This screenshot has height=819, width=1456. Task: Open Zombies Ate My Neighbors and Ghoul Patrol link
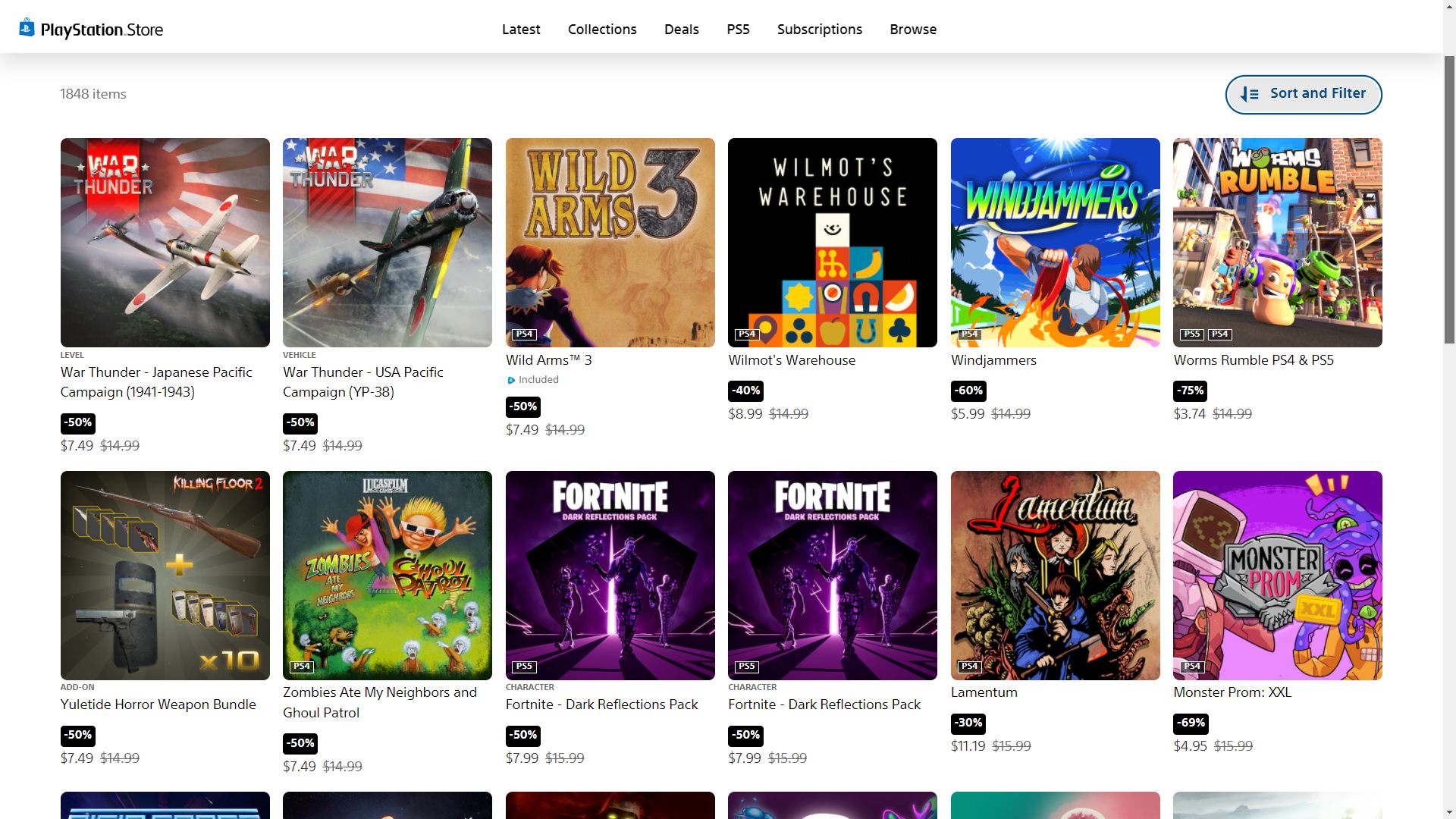click(x=379, y=702)
